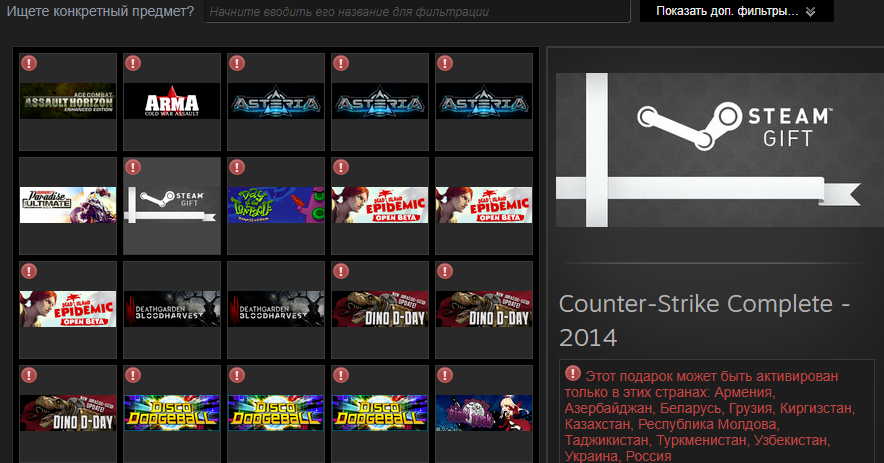Click warning badge on Epidemic tile beside Deathgarden
The image size is (884, 463).
click(29, 271)
